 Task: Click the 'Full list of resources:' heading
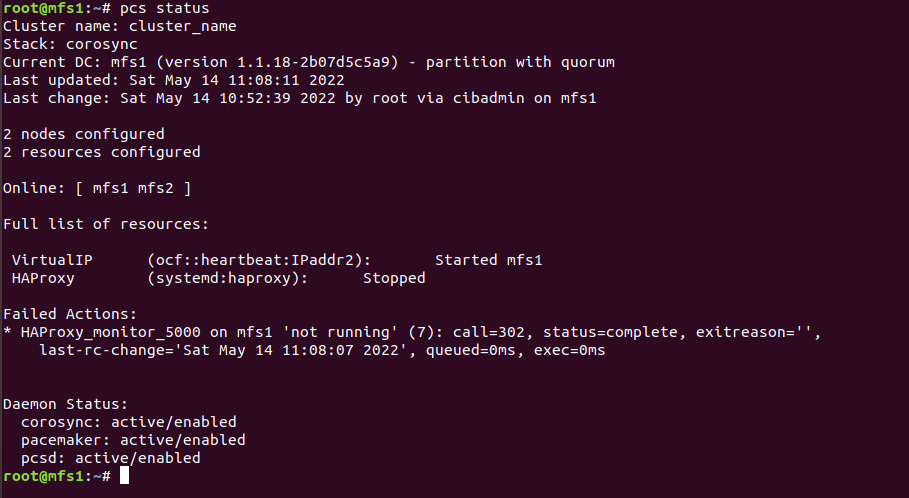[x=106, y=224]
